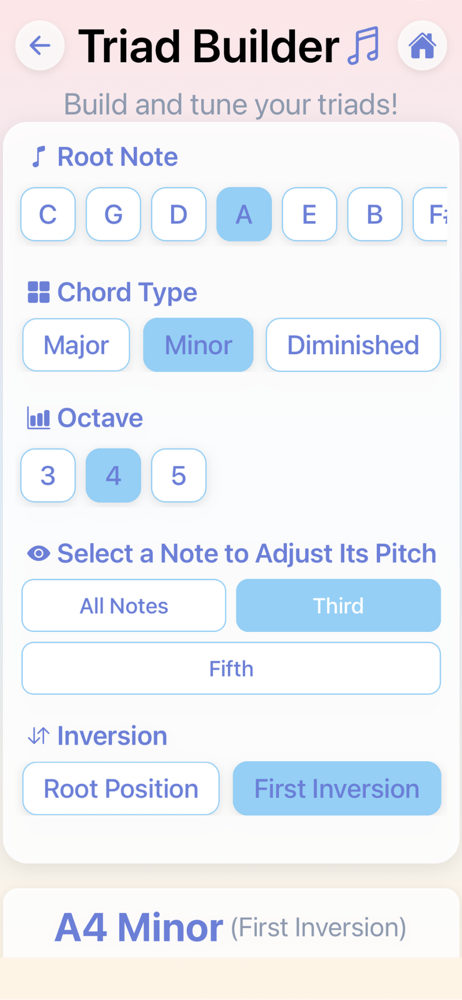Tap the partially visible F# root note

click(429, 214)
